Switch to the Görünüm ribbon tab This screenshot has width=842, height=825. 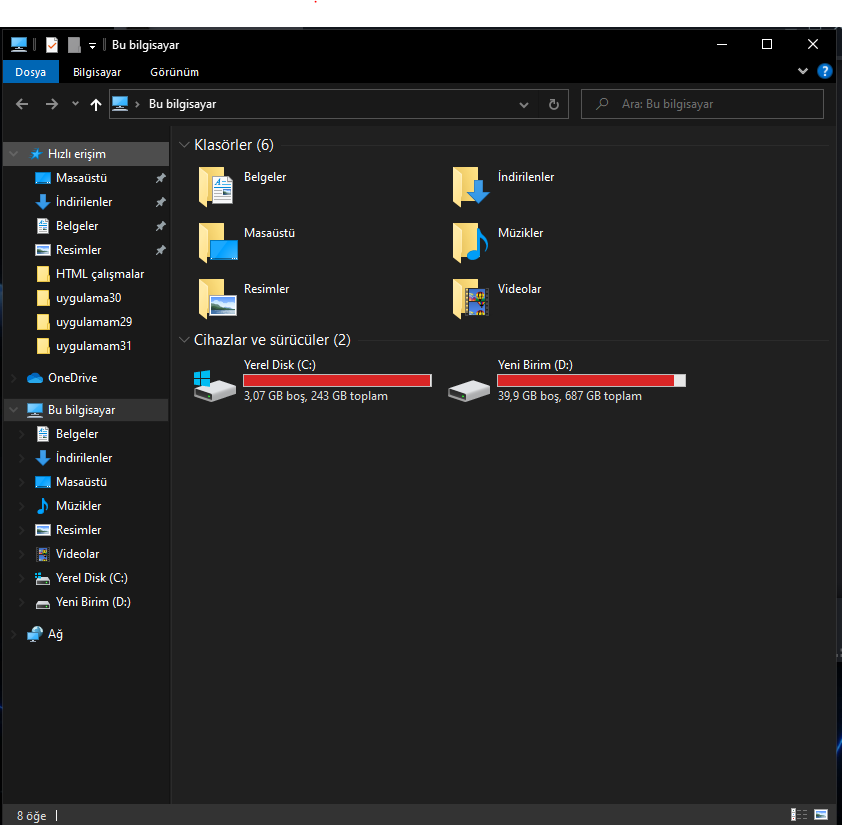pyautogui.click(x=175, y=72)
